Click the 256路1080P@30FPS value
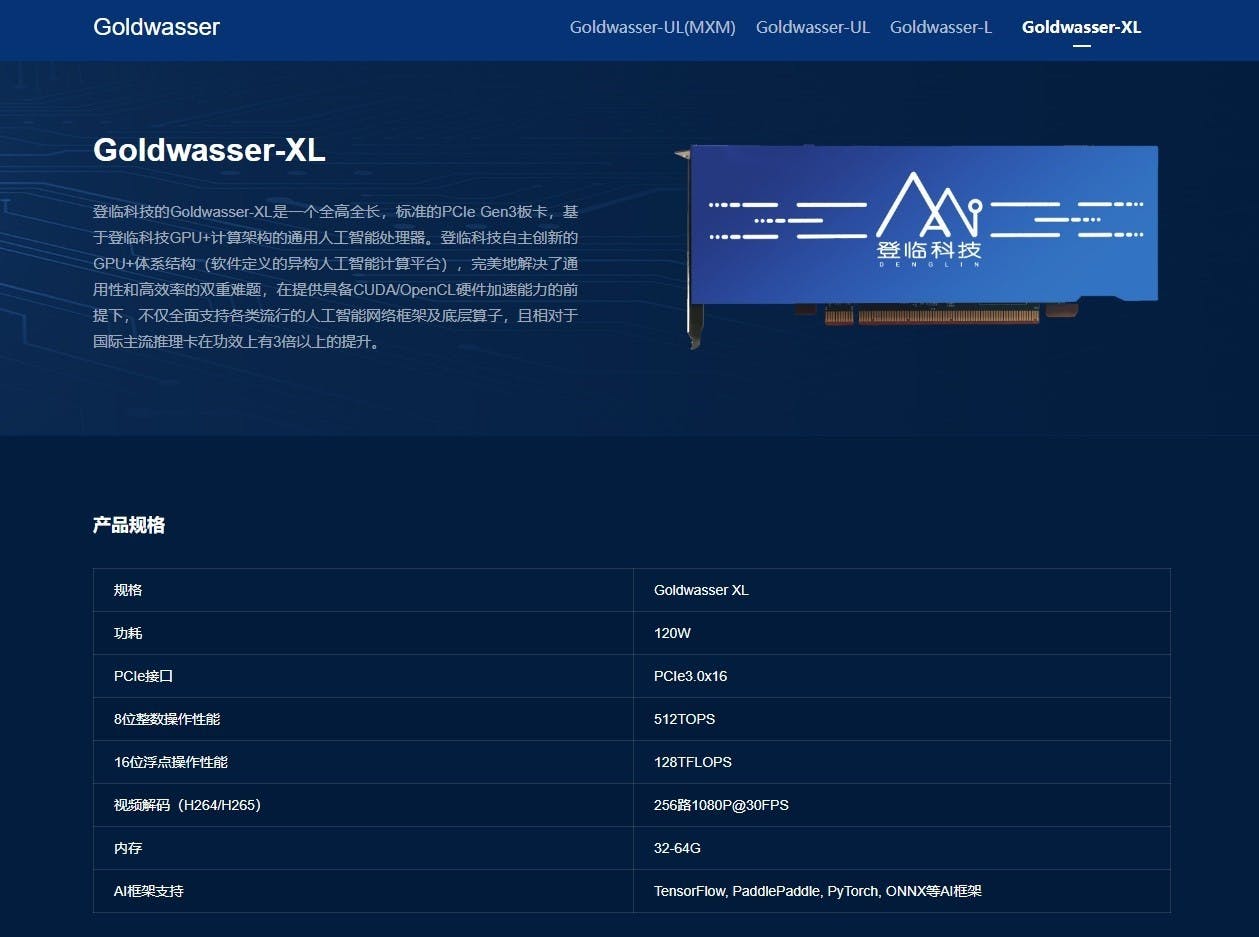This screenshot has height=937, width=1259. tap(721, 805)
